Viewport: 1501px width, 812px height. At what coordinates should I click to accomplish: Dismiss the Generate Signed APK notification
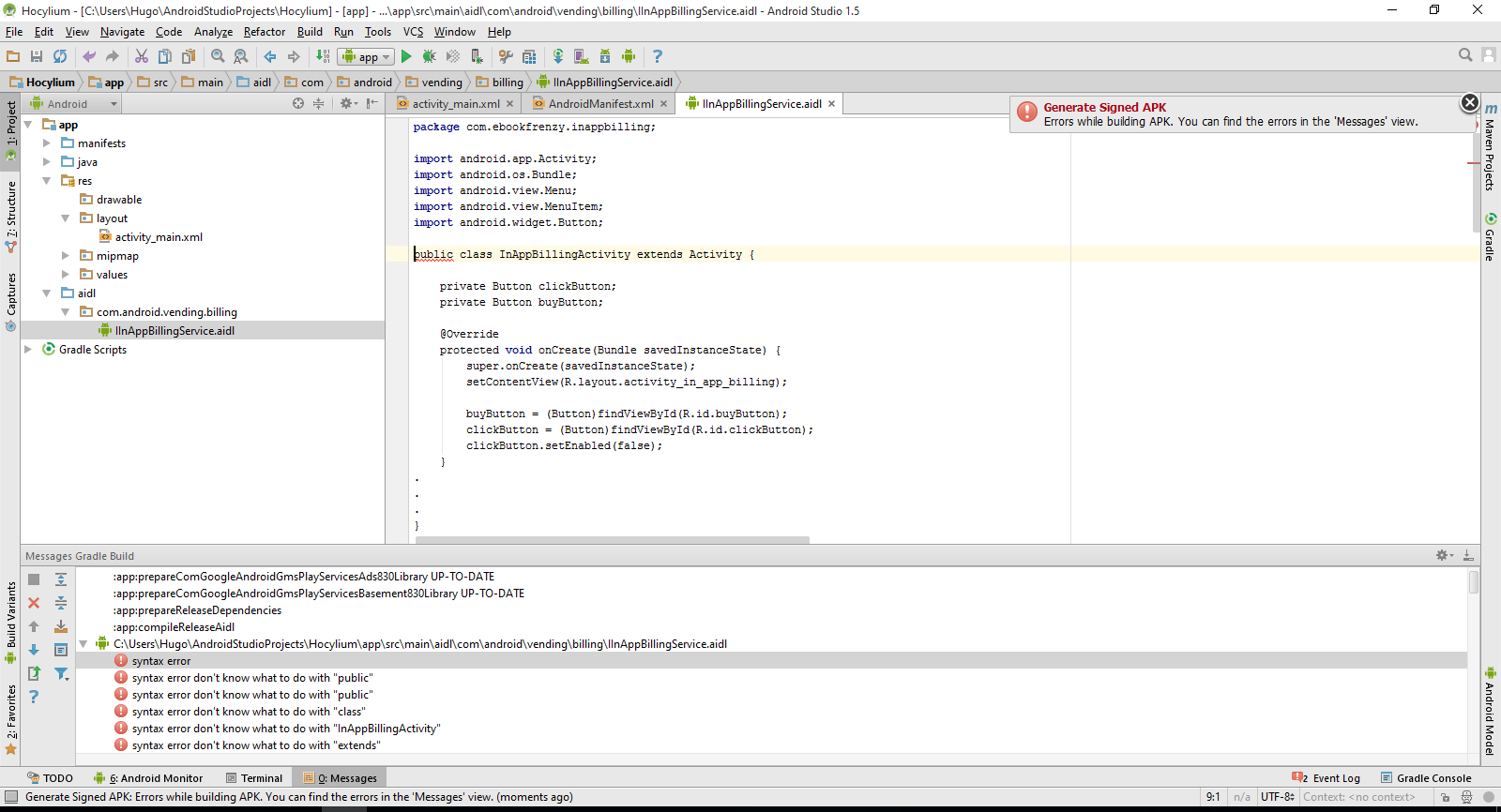tap(1470, 102)
